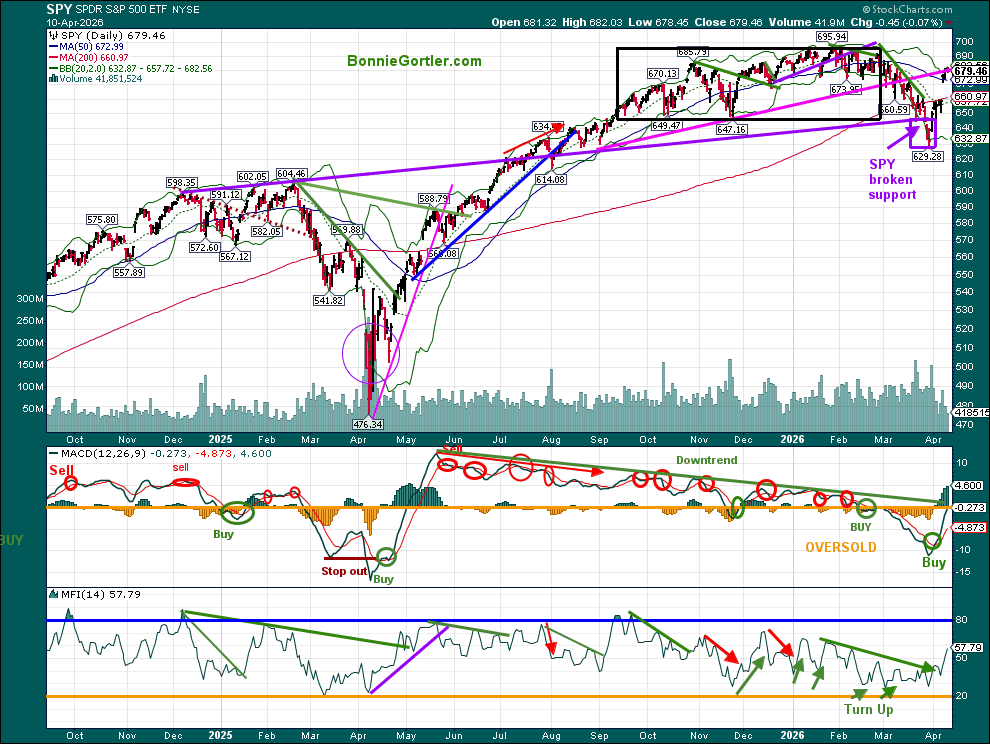Click the purple circle marking April low
The image size is (990, 744).
pos(371,351)
